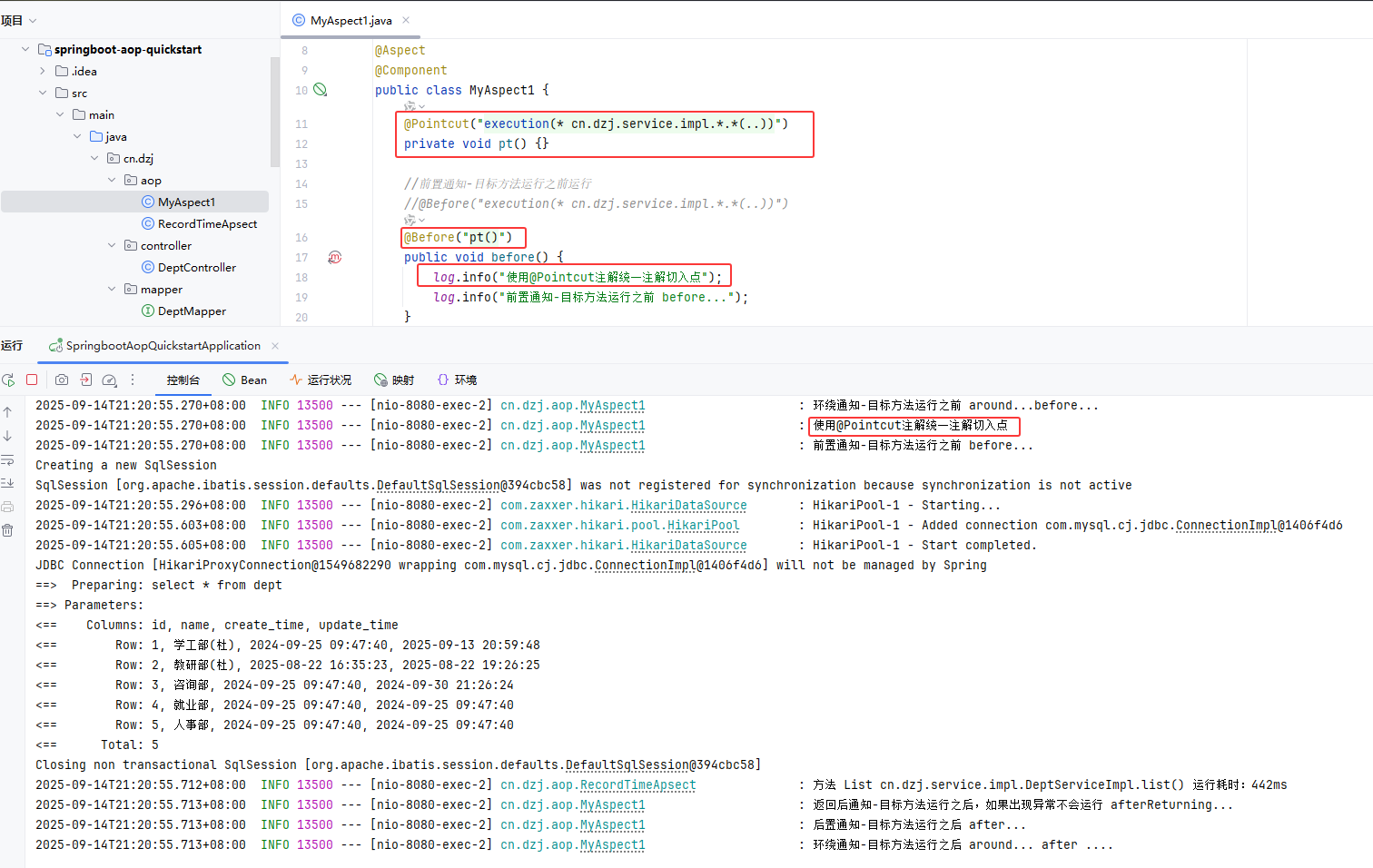Screen dimensions: 1373x868
Task: Click the aspect gutter icon on line 10
Action: [x=320, y=90]
